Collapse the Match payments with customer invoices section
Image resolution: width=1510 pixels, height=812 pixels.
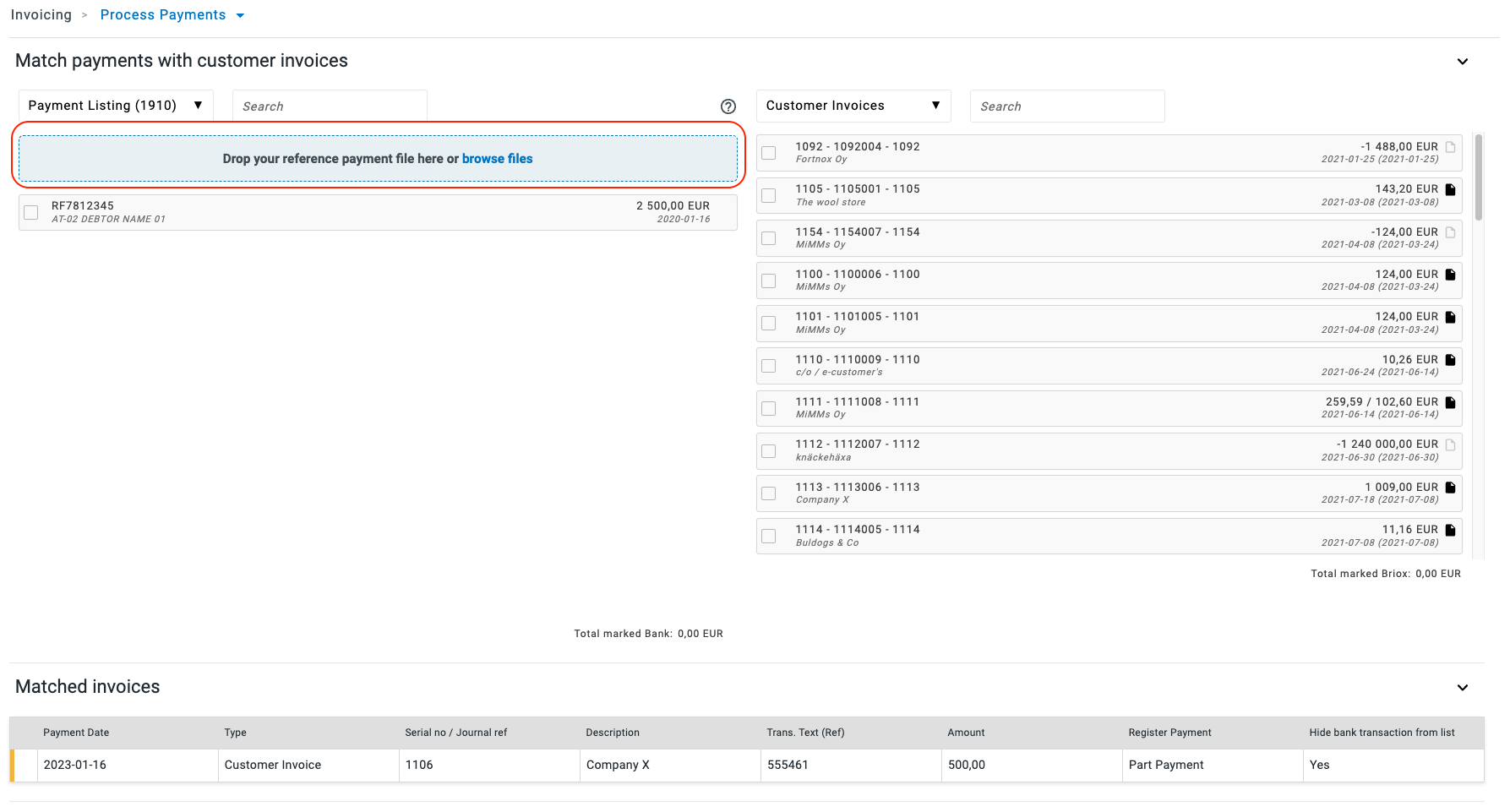point(1463,62)
